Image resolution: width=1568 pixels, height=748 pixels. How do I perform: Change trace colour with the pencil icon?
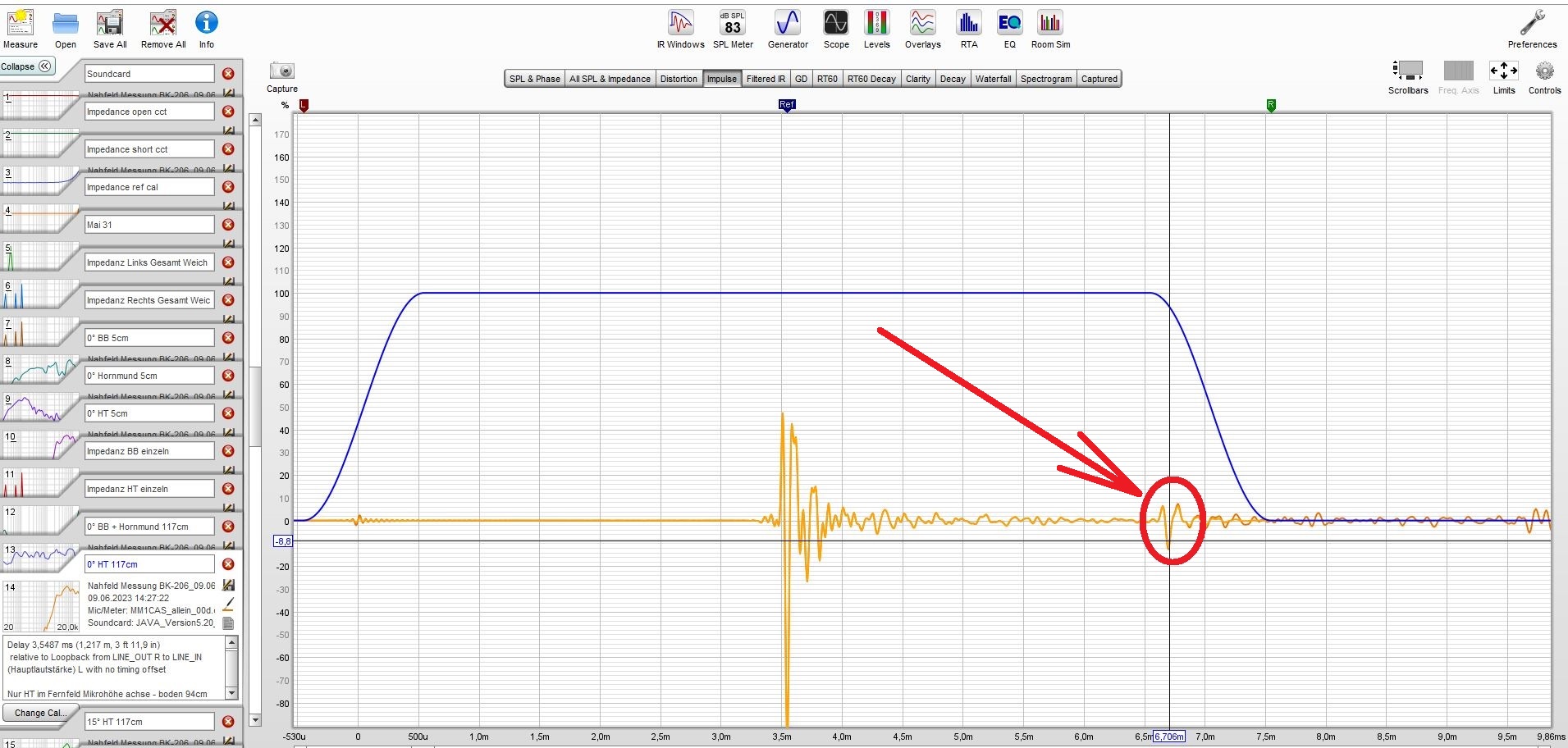tap(229, 604)
